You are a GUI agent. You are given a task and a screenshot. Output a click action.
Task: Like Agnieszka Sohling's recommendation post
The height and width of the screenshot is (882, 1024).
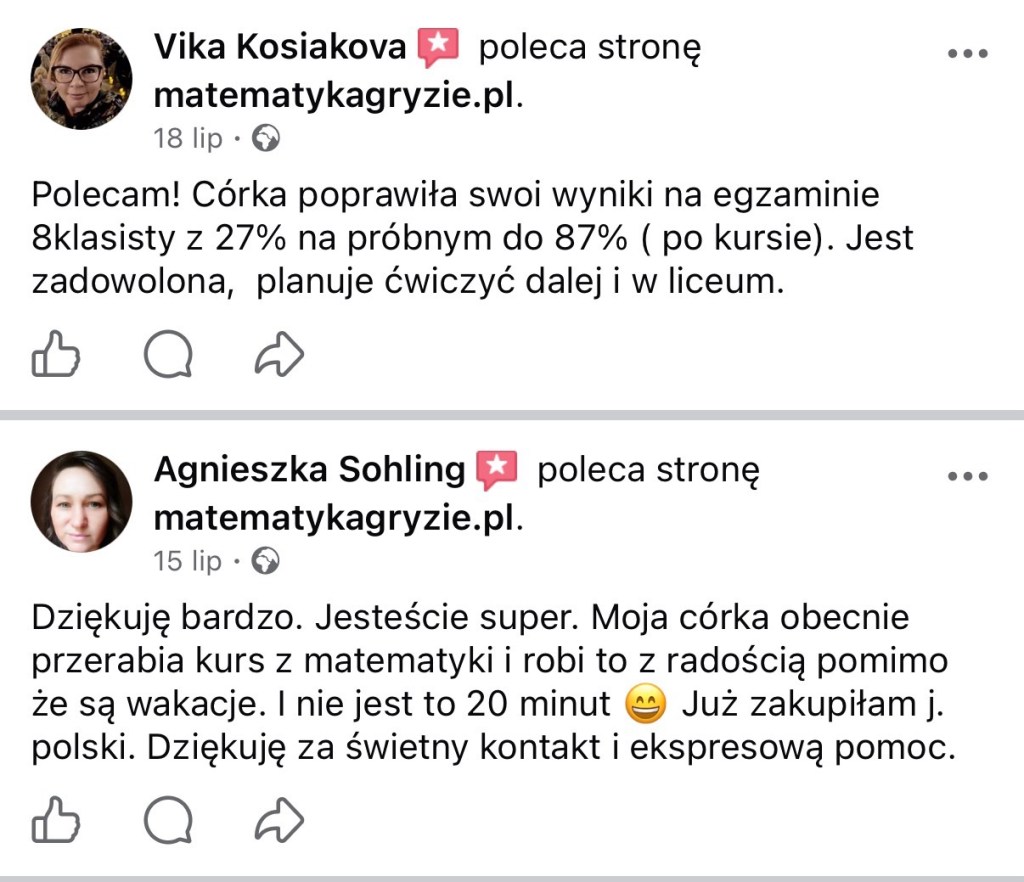56,821
